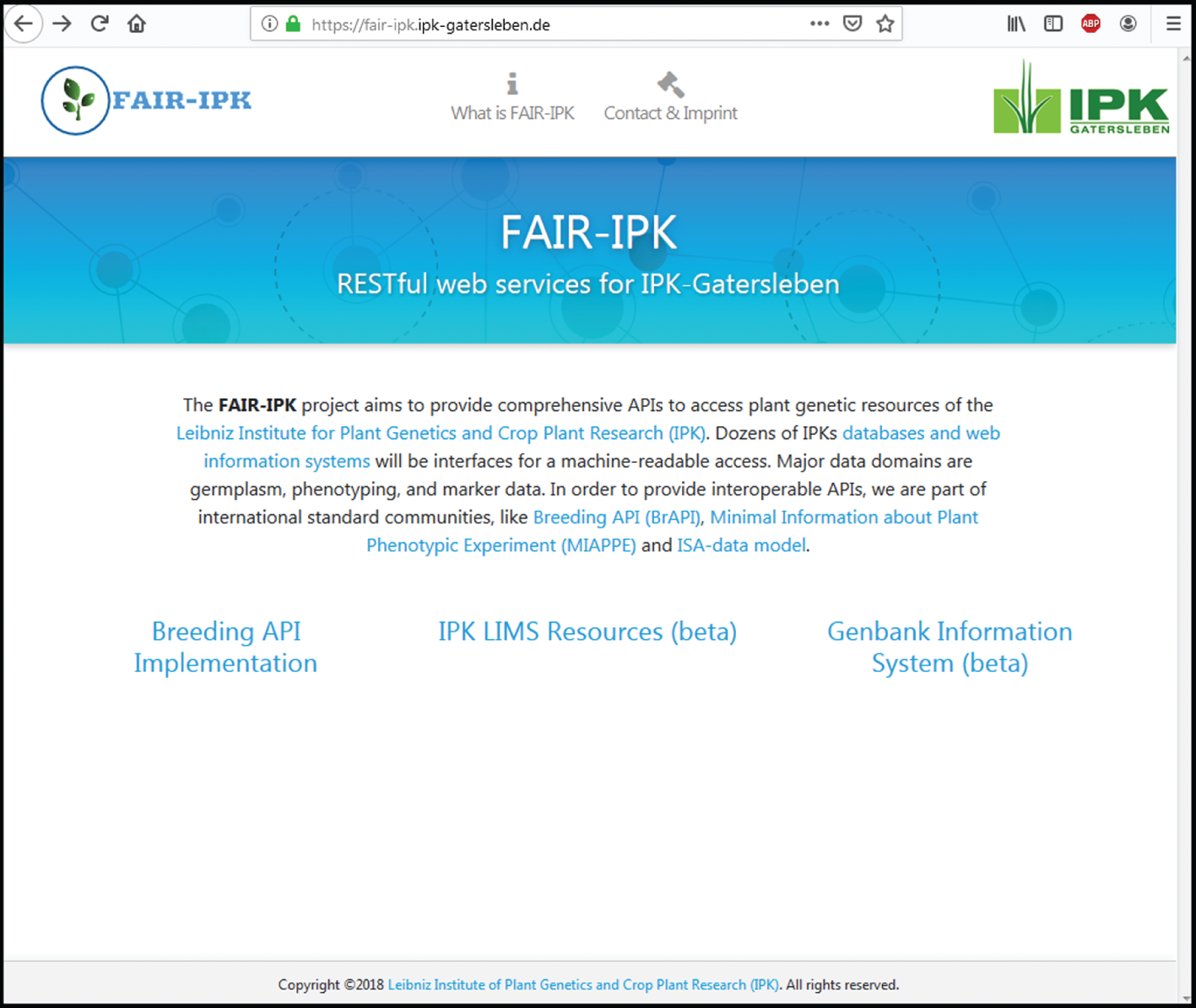Reload the page with refresh icon
Viewport: 1196px width, 1008px height.
100,24
